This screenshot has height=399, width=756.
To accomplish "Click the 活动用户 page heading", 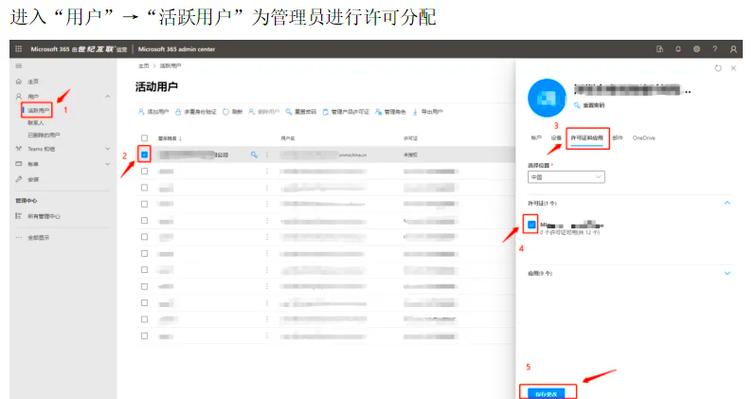I will click(156, 87).
